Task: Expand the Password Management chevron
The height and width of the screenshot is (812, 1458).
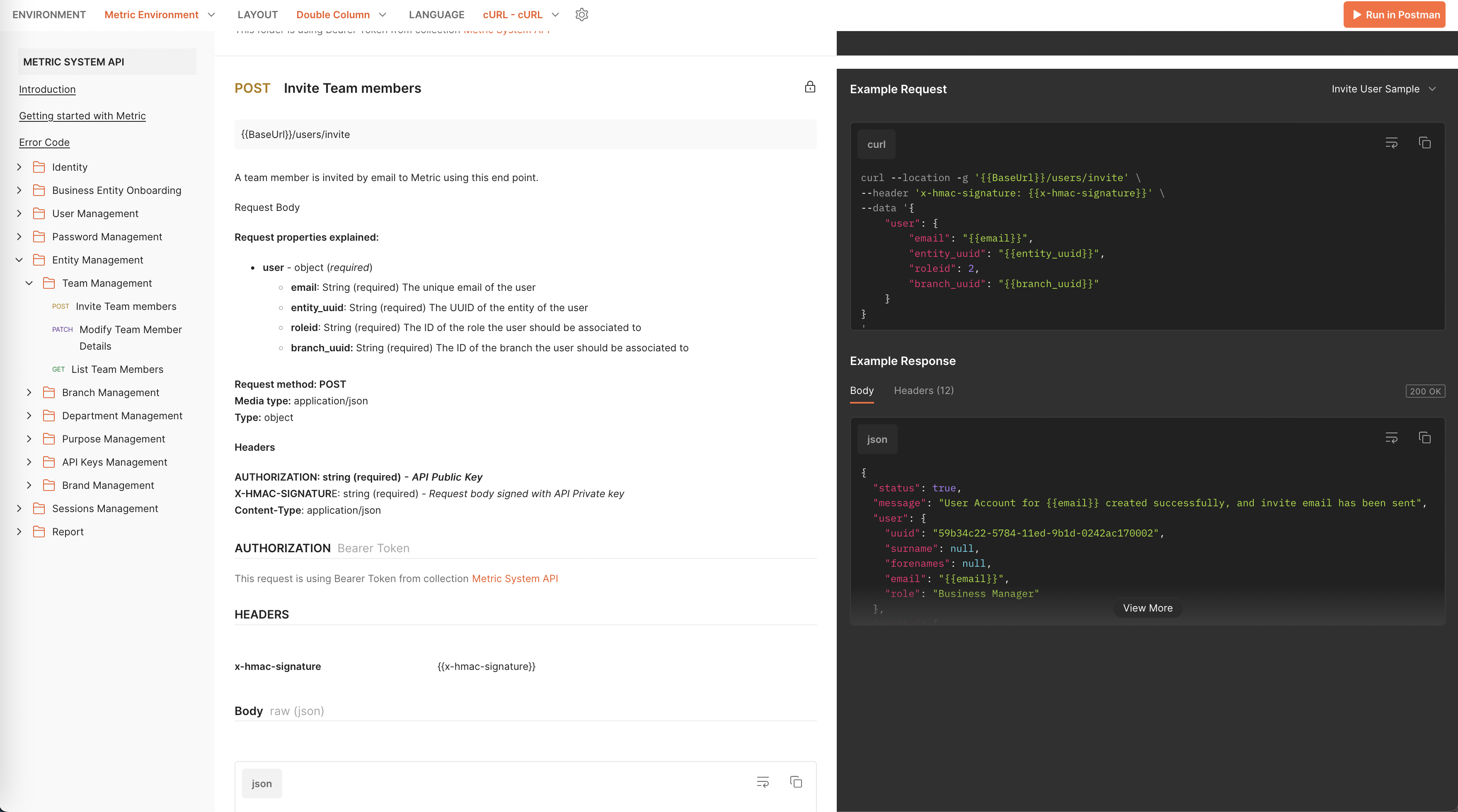Action: pyautogui.click(x=19, y=237)
